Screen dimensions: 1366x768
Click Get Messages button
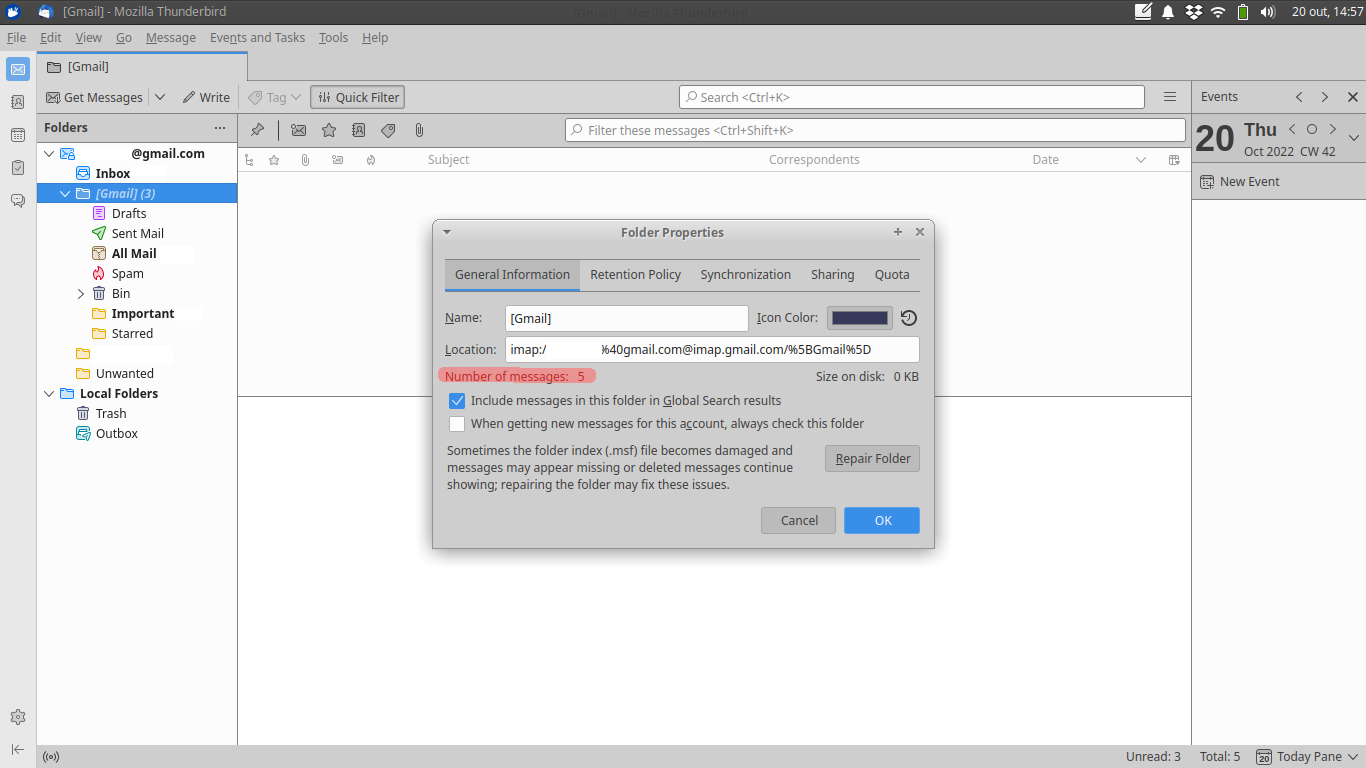[x=95, y=97]
